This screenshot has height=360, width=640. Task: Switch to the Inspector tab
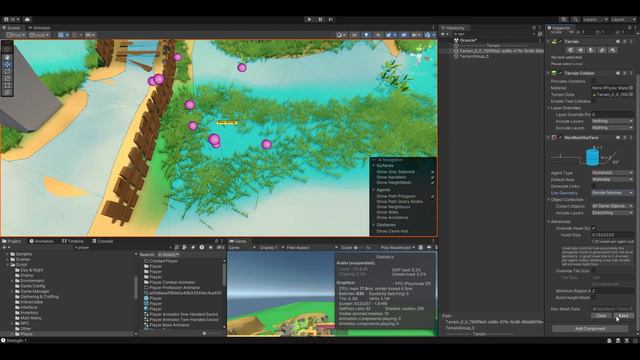point(560,28)
